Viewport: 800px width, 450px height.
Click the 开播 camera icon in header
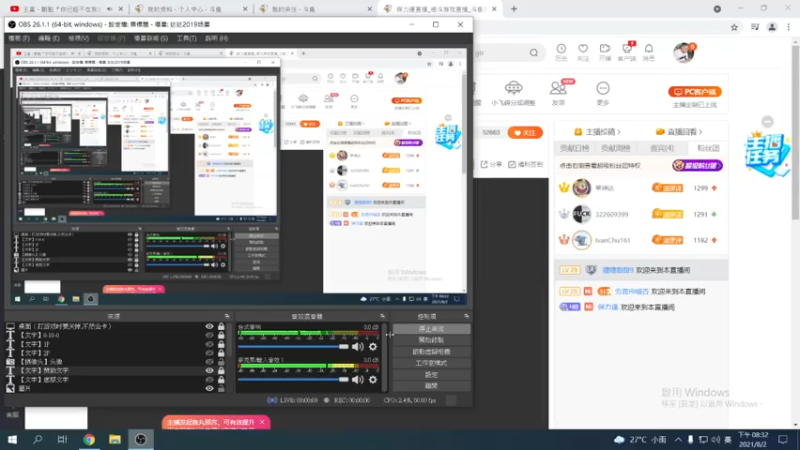click(x=605, y=48)
